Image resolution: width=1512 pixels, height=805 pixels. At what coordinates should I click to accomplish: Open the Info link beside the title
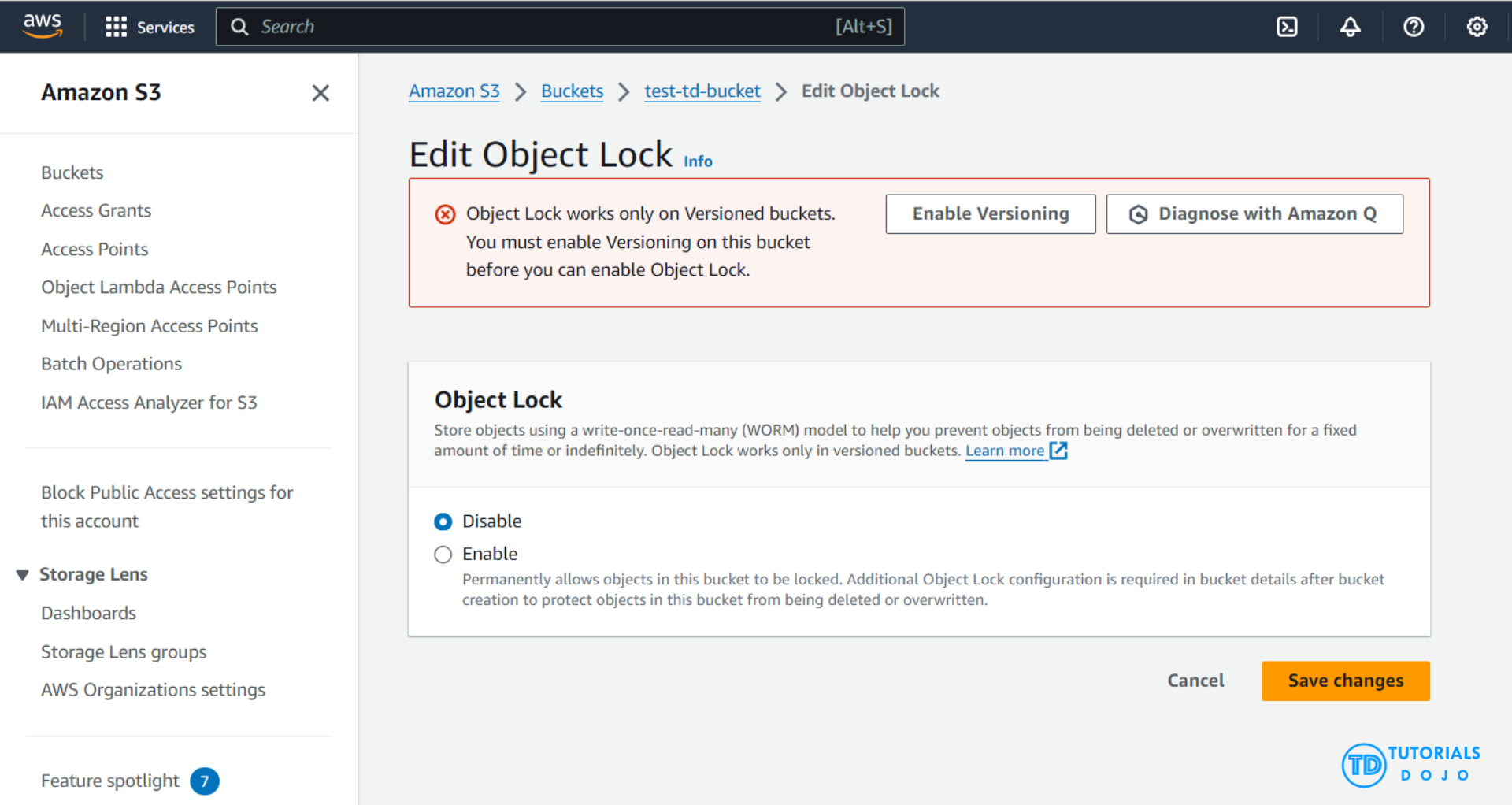click(698, 161)
